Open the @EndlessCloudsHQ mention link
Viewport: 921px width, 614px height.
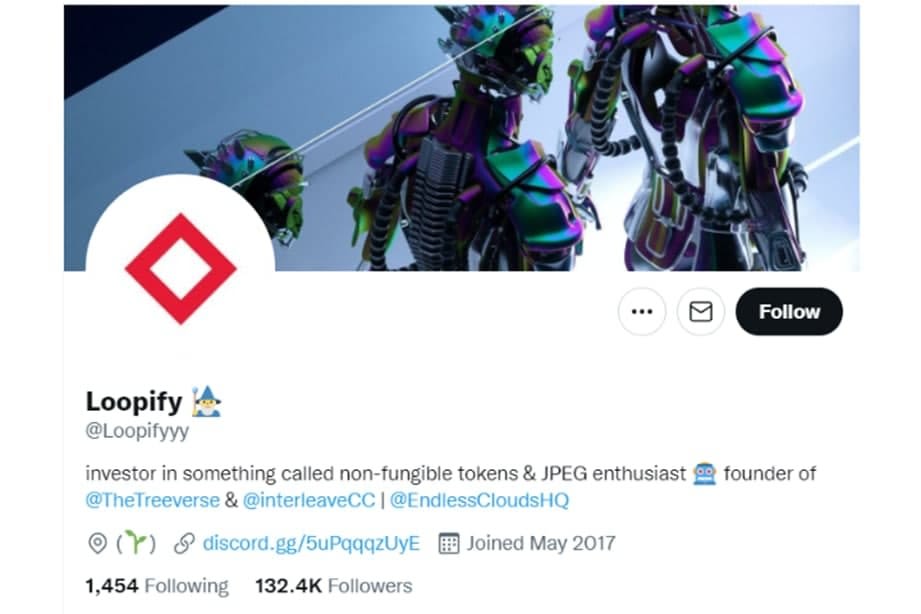[x=479, y=500]
